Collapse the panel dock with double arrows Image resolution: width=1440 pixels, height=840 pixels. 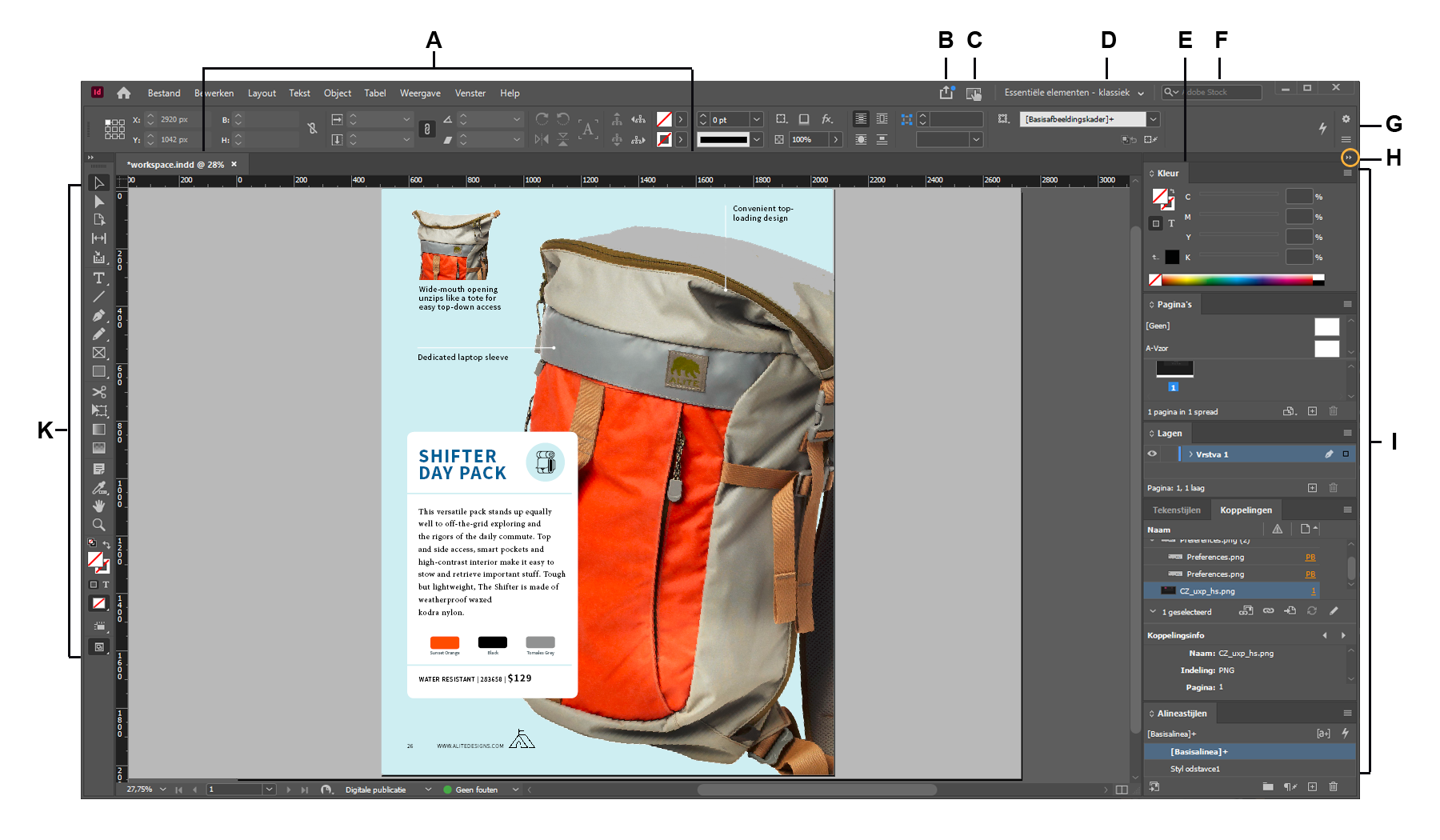pos(1349,157)
